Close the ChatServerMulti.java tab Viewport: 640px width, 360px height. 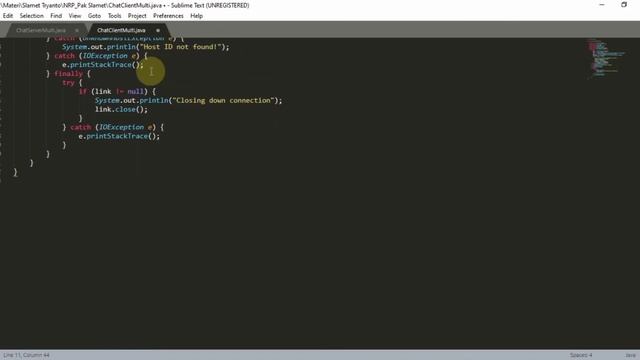click(x=77, y=30)
